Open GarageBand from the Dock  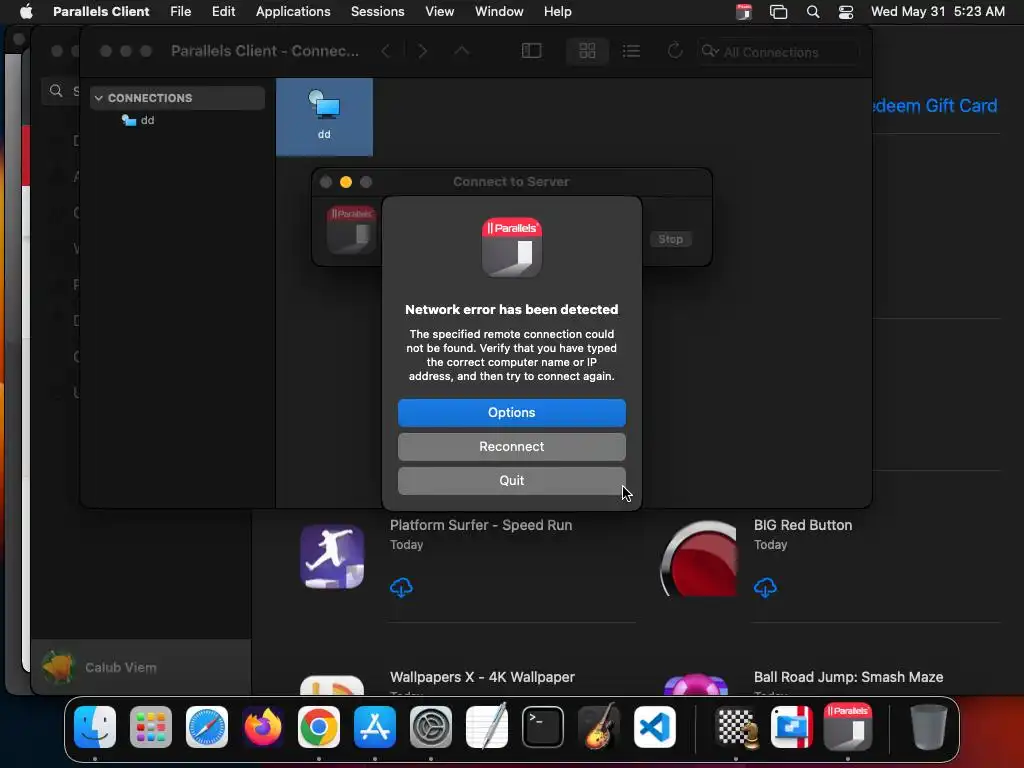[598, 726]
